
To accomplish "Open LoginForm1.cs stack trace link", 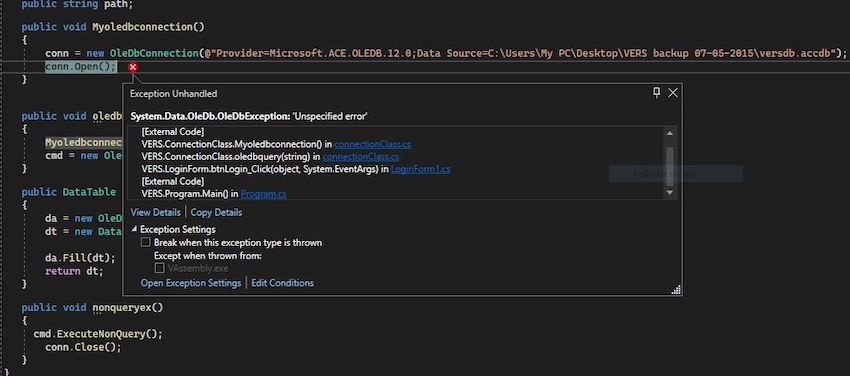I will pos(421,169).
